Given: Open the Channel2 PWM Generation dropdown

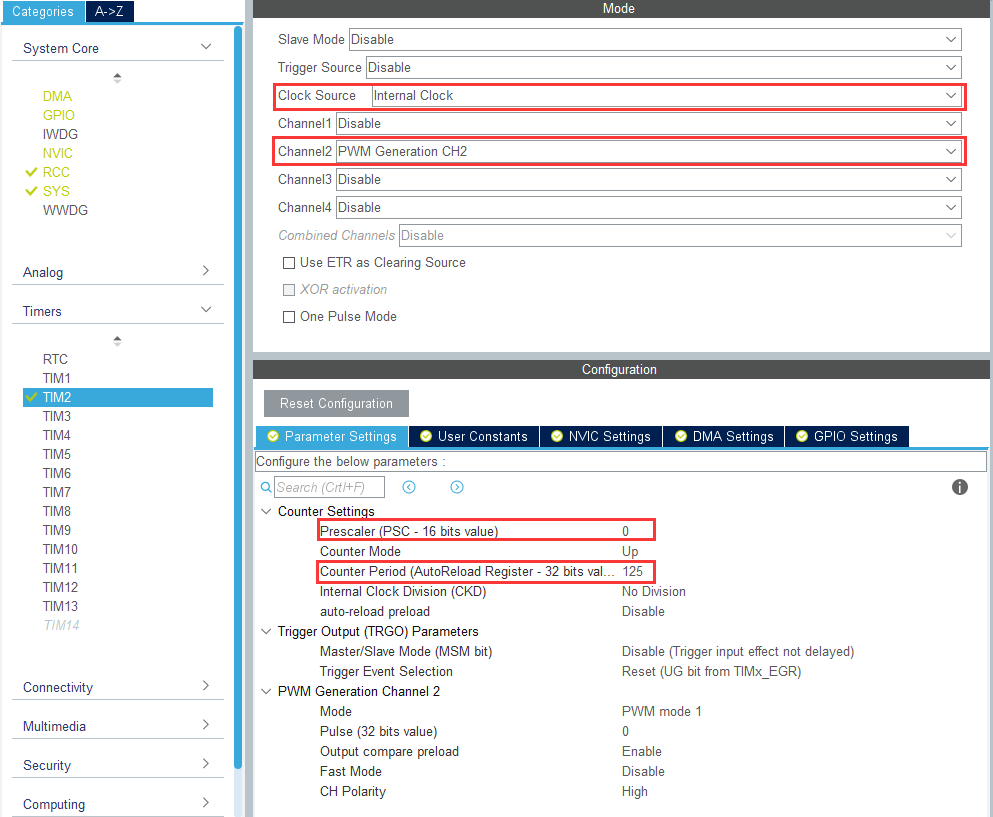Looking at the screenshot, I should click(x=648, y=151).
